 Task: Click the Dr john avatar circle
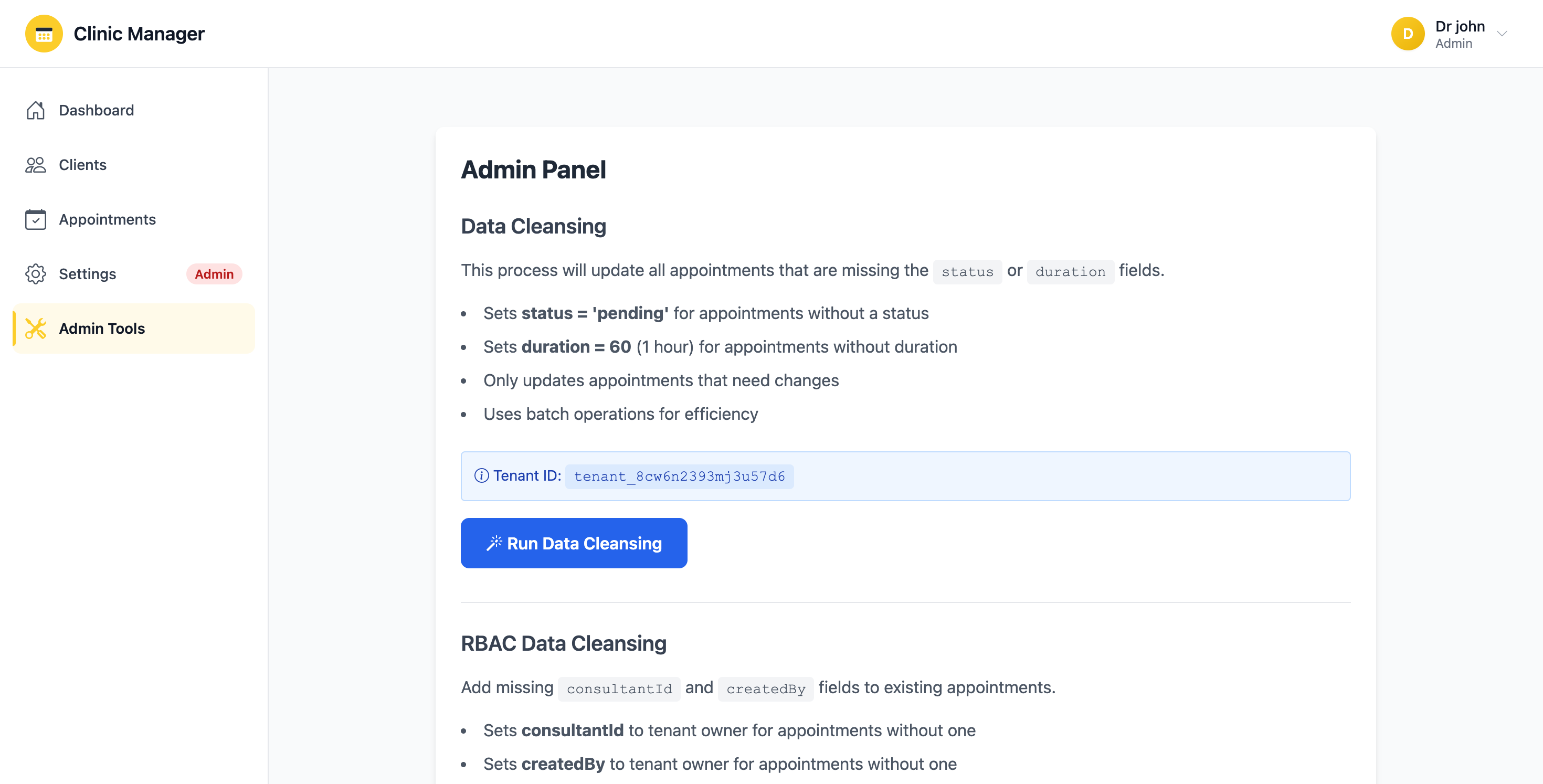[x=1408, y=34]
